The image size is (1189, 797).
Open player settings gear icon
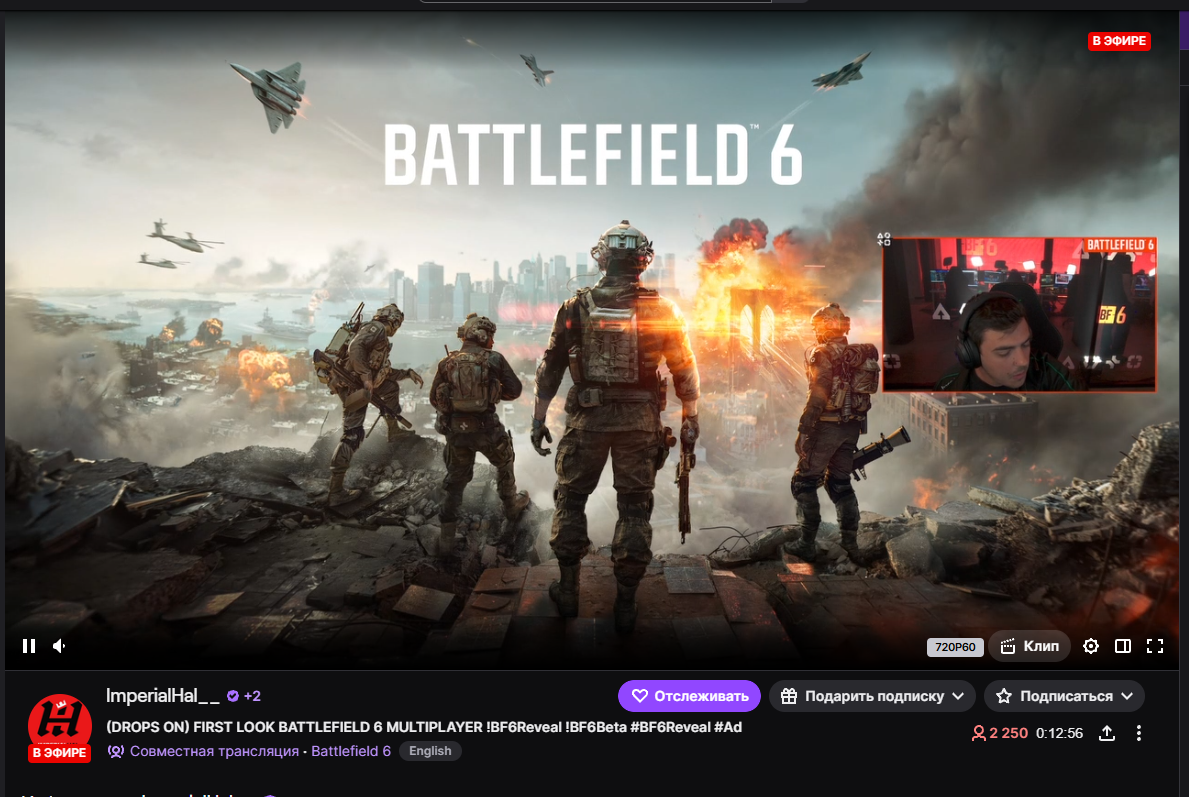tap(1090, 646)
